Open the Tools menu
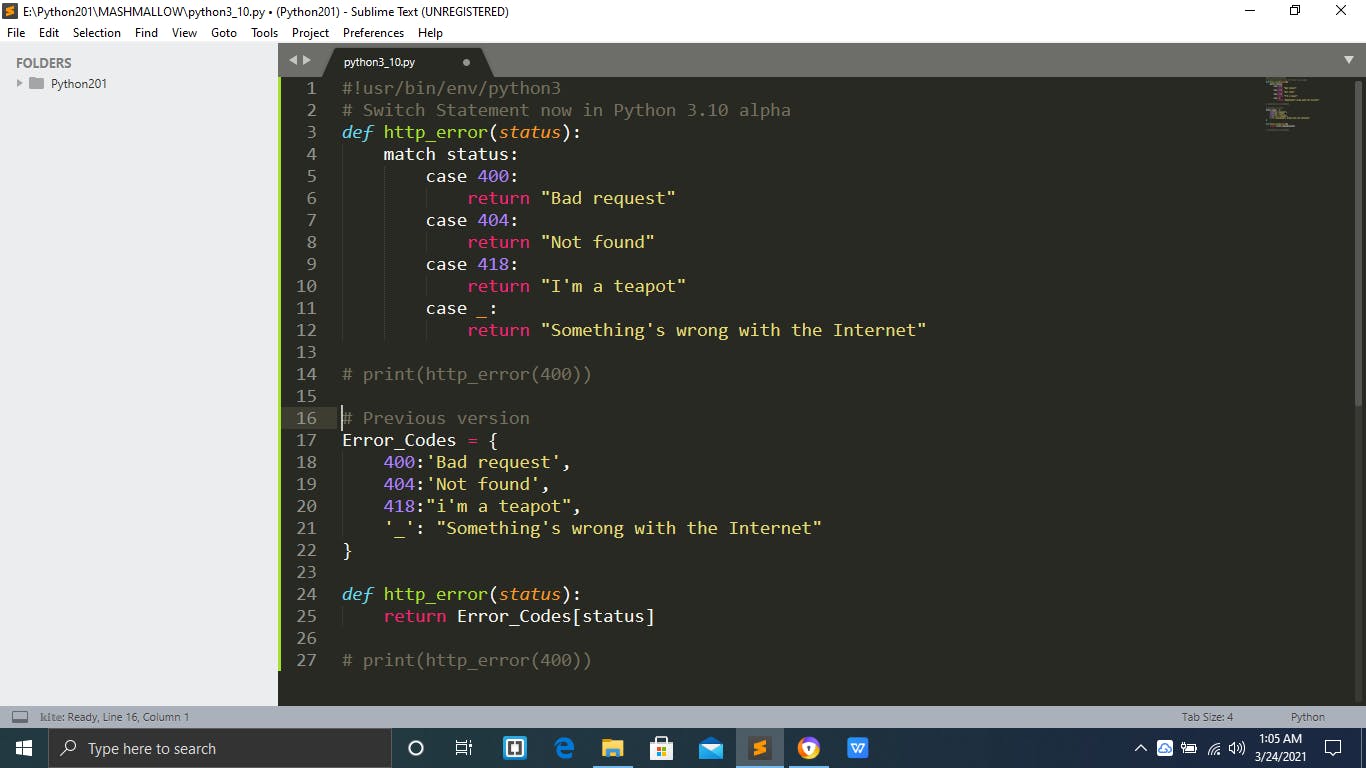Image resolution: width=1366 pixels, height=768 pixels. click(x=265, y=33)
